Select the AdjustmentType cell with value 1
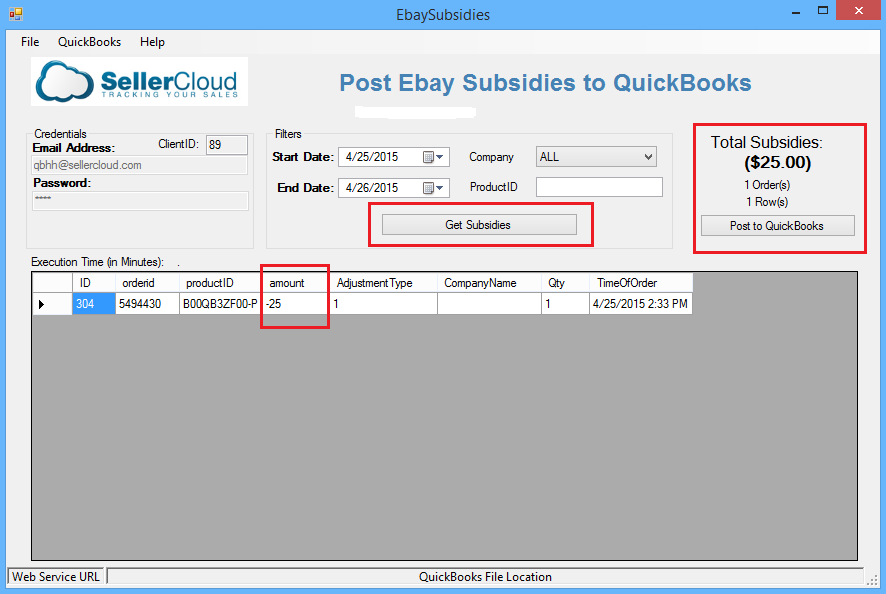Image resolution: width=886 pixels, height=594 pixels. (383, 304)
